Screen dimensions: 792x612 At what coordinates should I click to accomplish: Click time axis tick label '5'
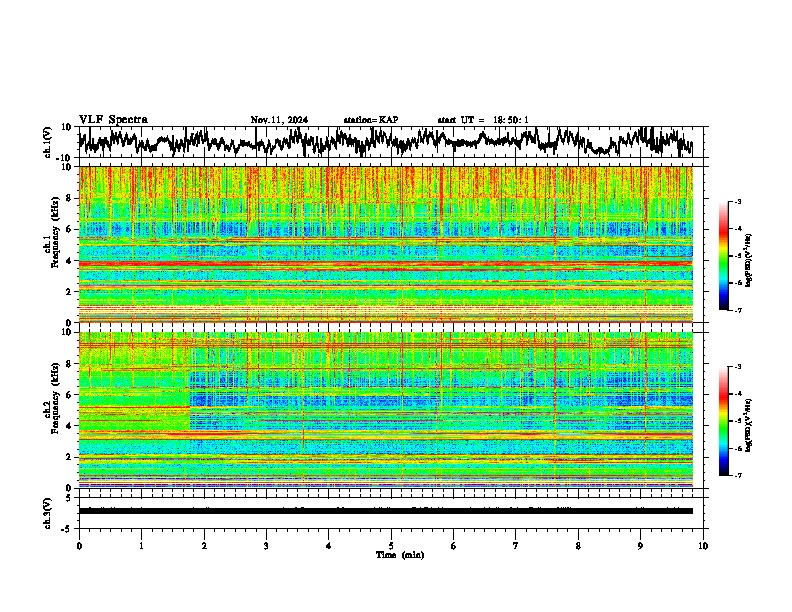coord(391,546)
